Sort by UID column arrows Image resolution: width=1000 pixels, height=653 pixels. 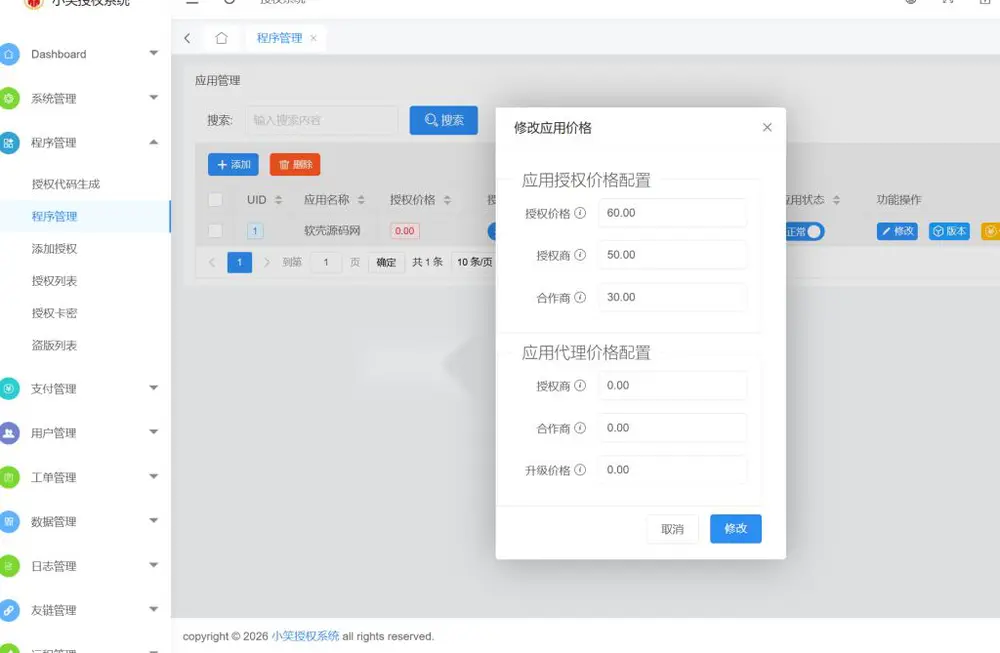(278, 200)
